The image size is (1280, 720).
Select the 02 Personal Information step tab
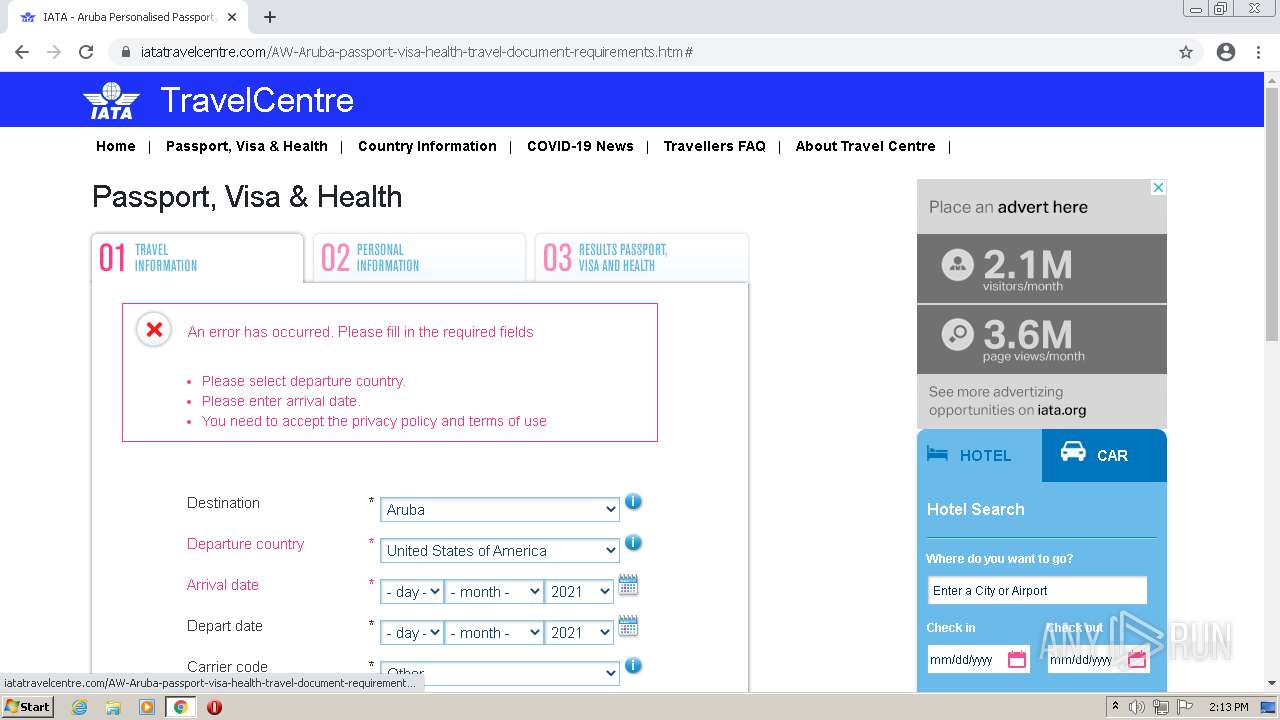click(419, 258)
